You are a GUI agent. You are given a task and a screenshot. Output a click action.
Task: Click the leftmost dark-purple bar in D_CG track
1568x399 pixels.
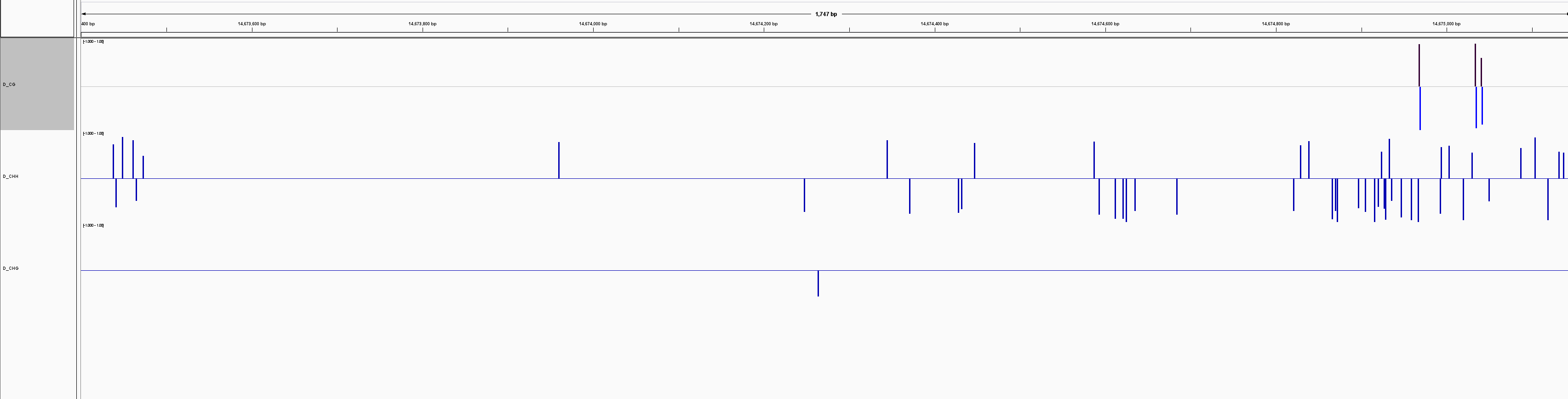click(1419, 65)
